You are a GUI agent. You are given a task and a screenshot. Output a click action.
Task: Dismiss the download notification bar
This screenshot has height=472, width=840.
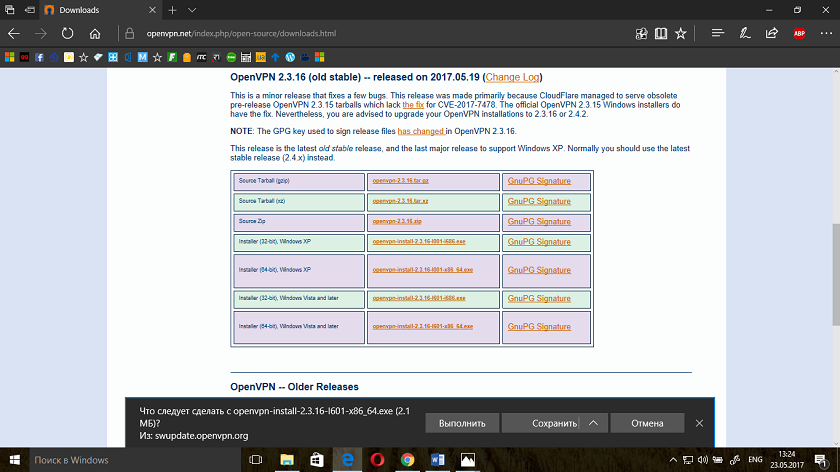(699, 423)
